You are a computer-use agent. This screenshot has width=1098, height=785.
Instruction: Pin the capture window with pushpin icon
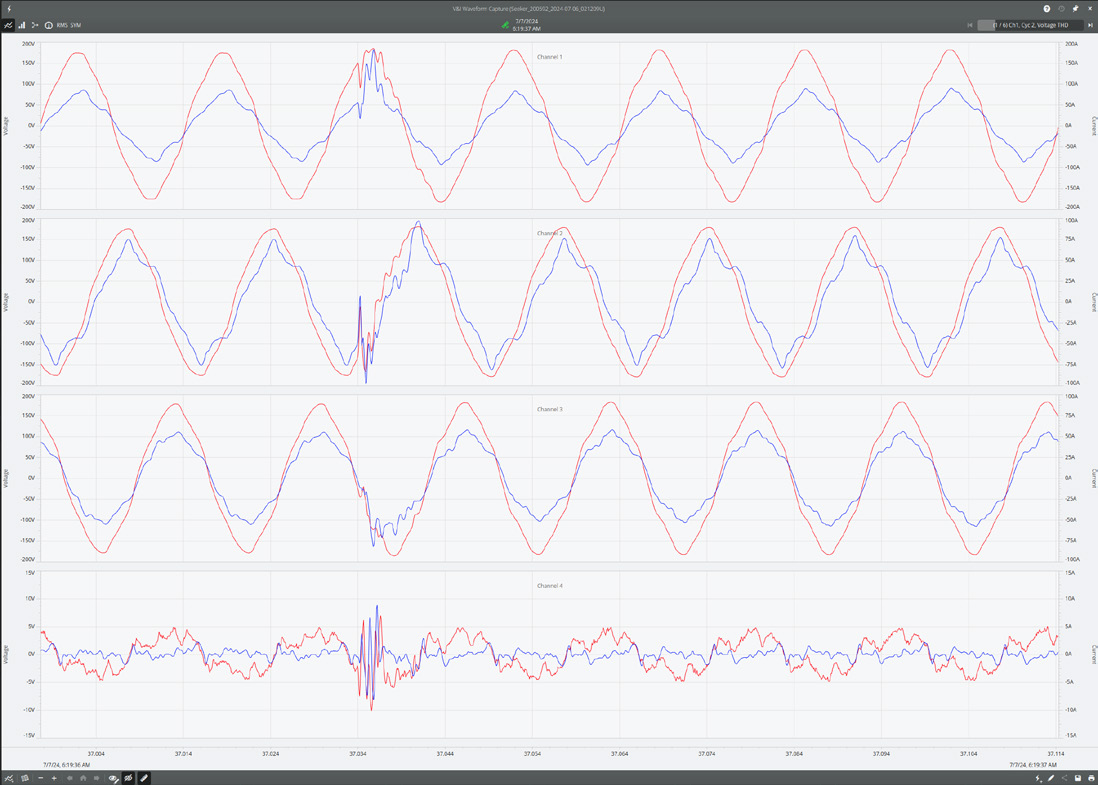(1075, 8)
